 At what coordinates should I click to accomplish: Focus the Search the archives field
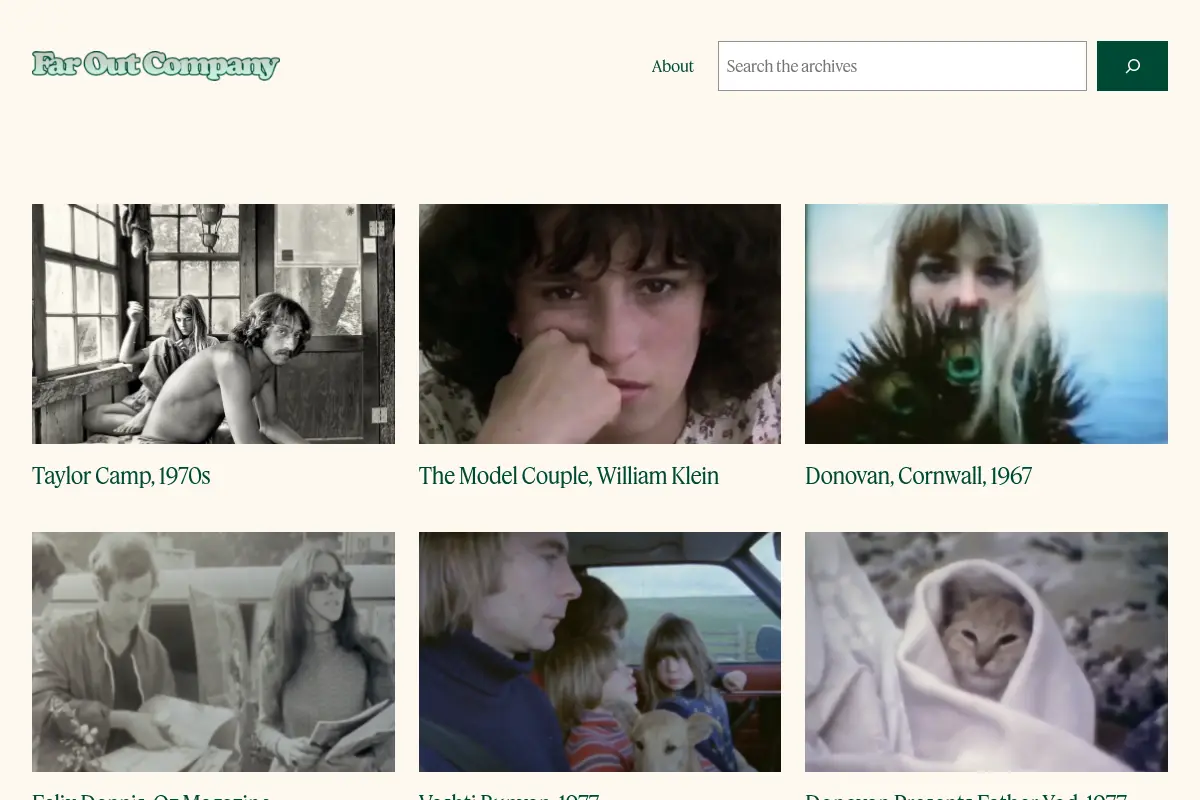pos(902,66)
